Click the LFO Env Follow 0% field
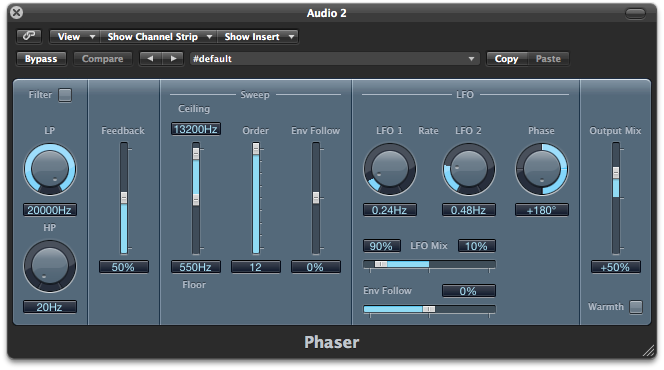Viewport: 664px width, 370px height. (469, 291)
